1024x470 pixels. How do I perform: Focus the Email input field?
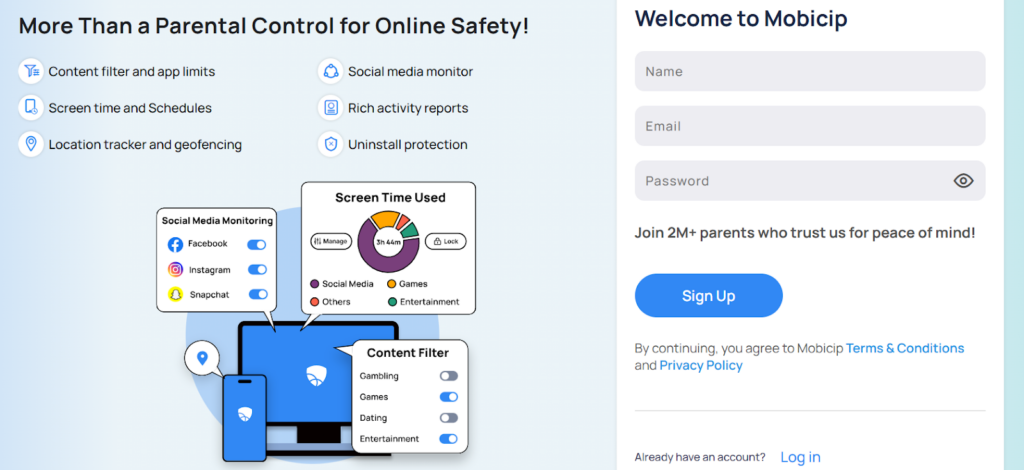(x=810, y=126)
